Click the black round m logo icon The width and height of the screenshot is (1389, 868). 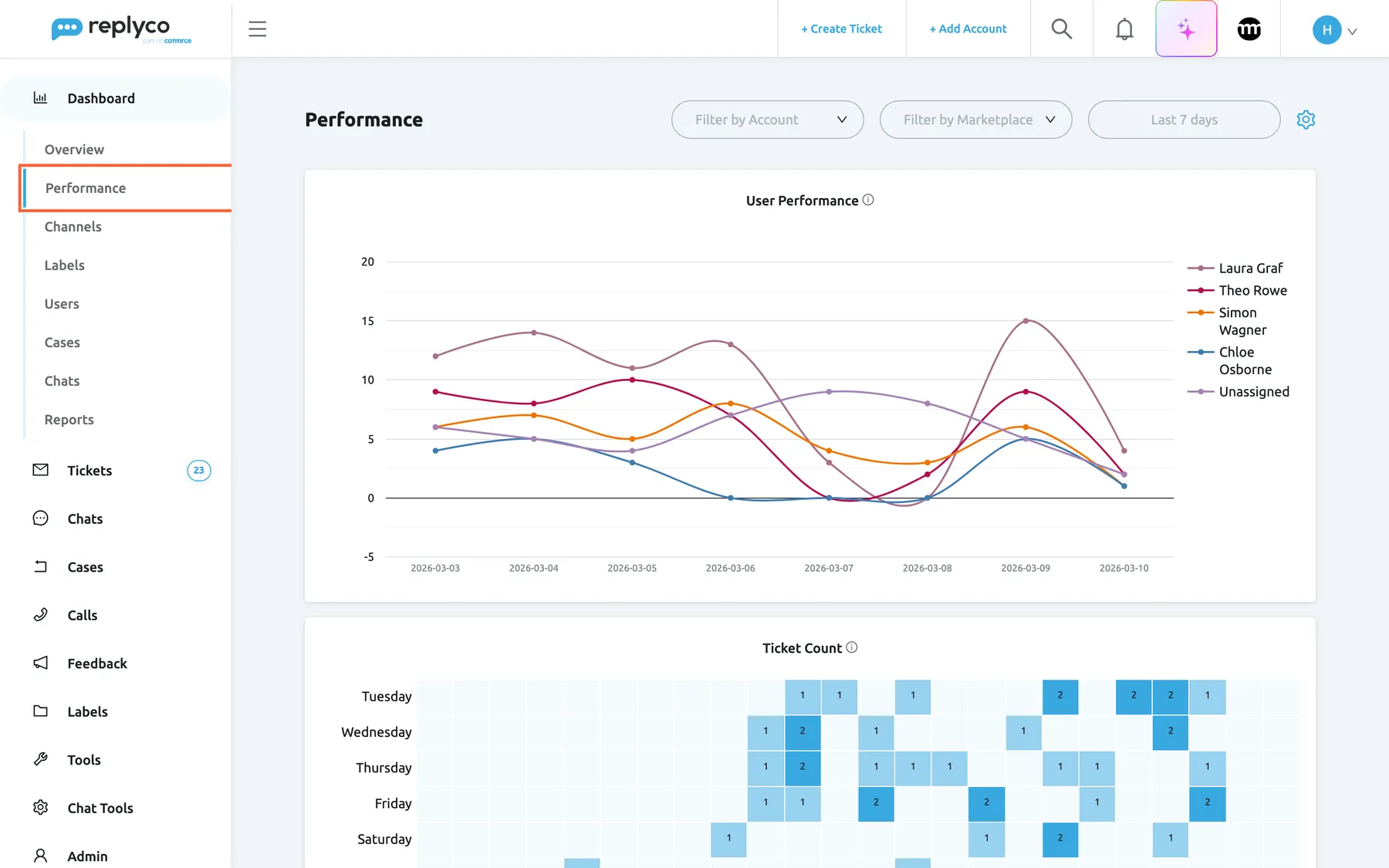(x=1249, y=29)
